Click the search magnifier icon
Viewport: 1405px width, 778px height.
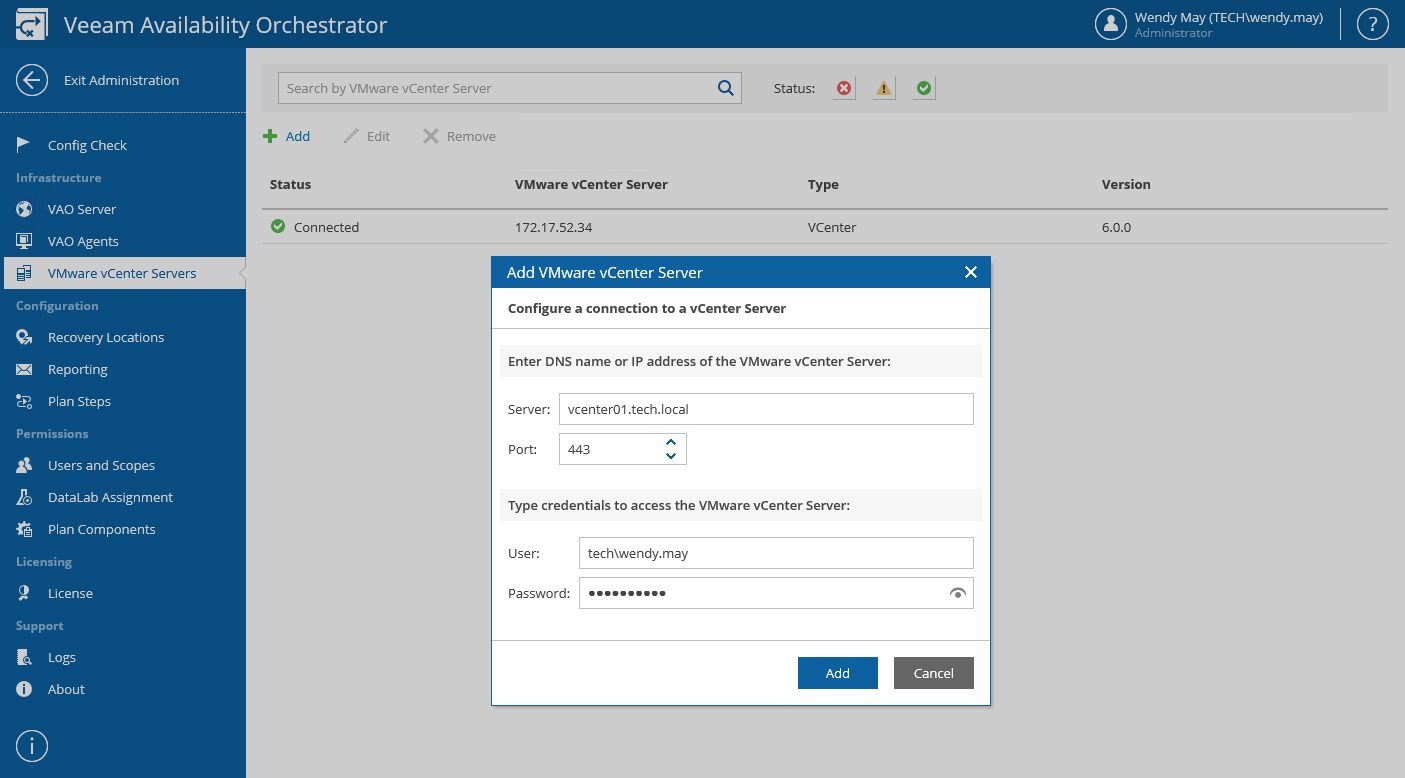[x=726, y=88]
